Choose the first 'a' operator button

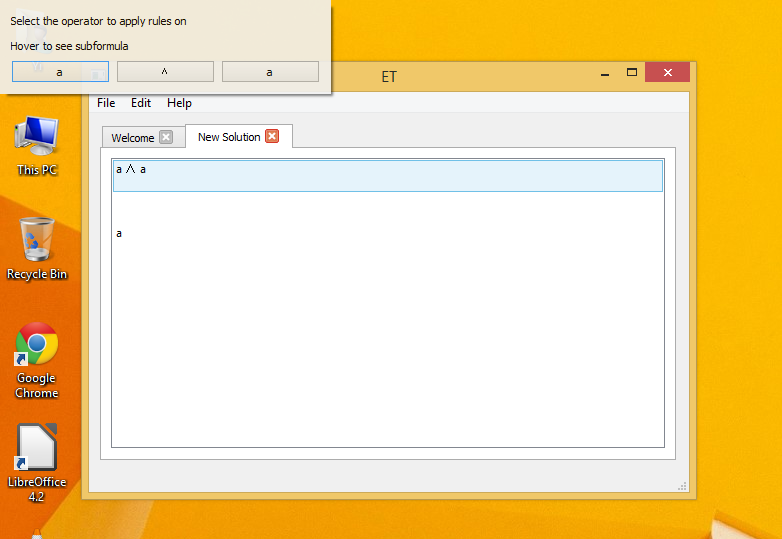pos(60,72)
